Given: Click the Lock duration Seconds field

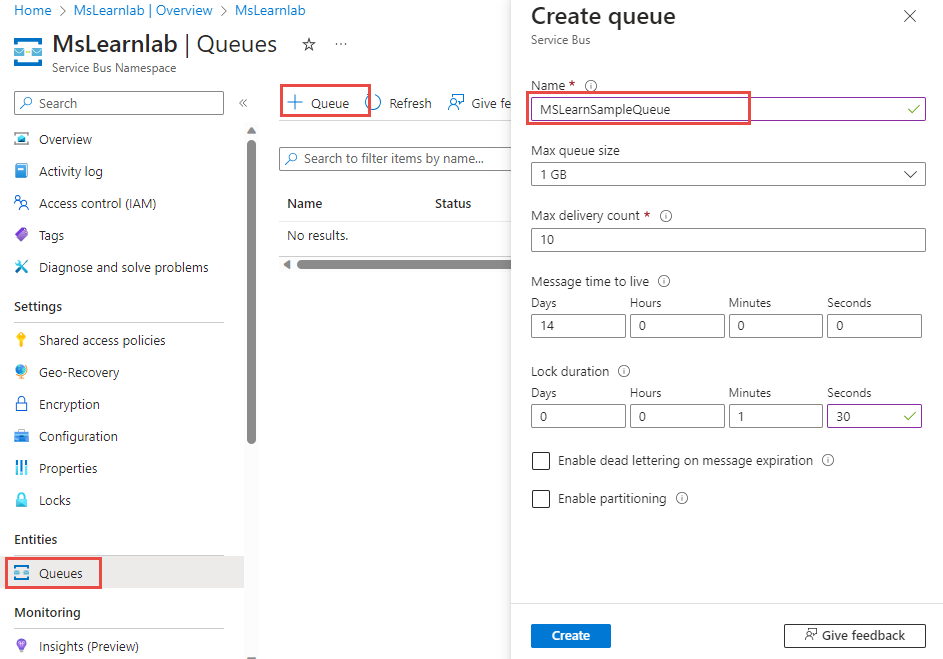Looking at the screenshot, I should click(874, 416).
